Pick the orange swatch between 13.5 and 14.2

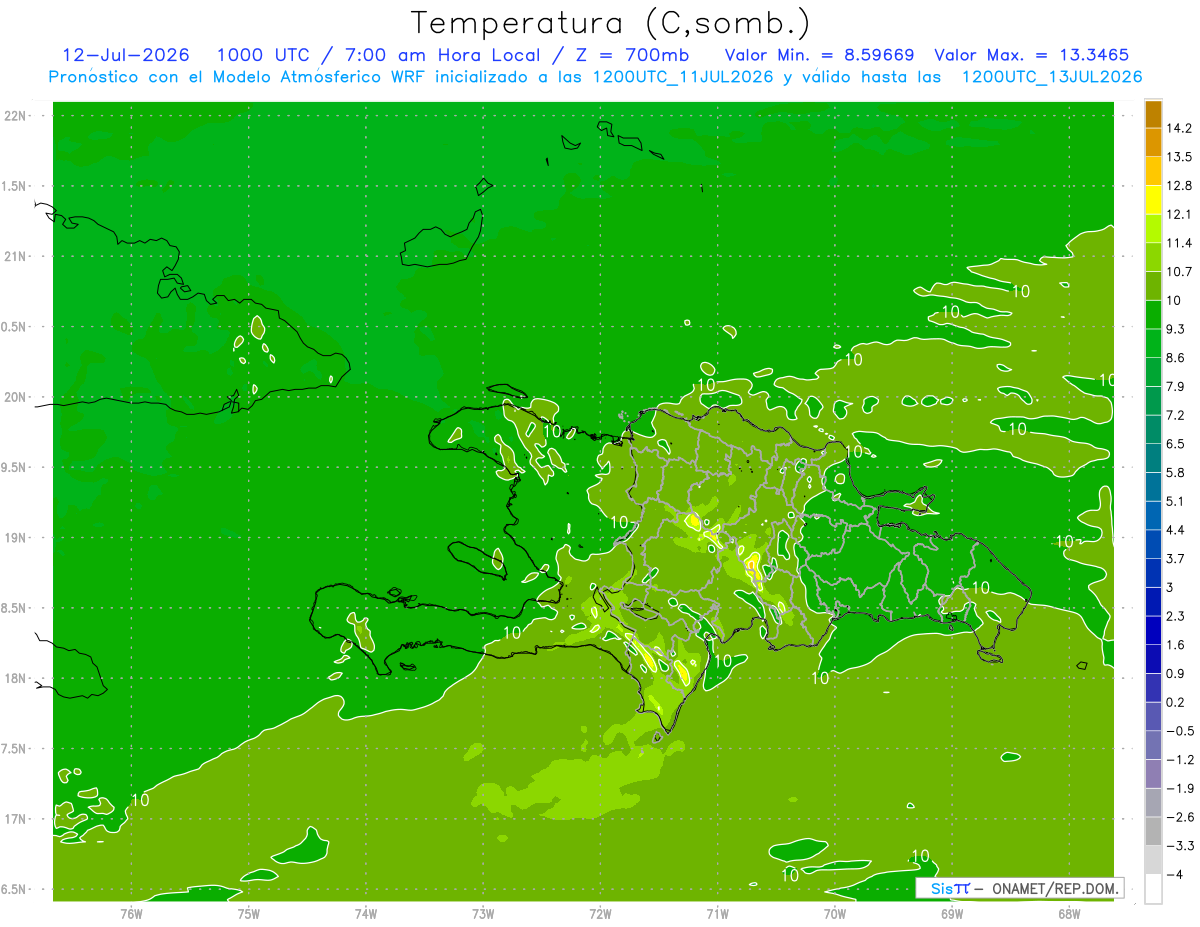(1153, 143)
